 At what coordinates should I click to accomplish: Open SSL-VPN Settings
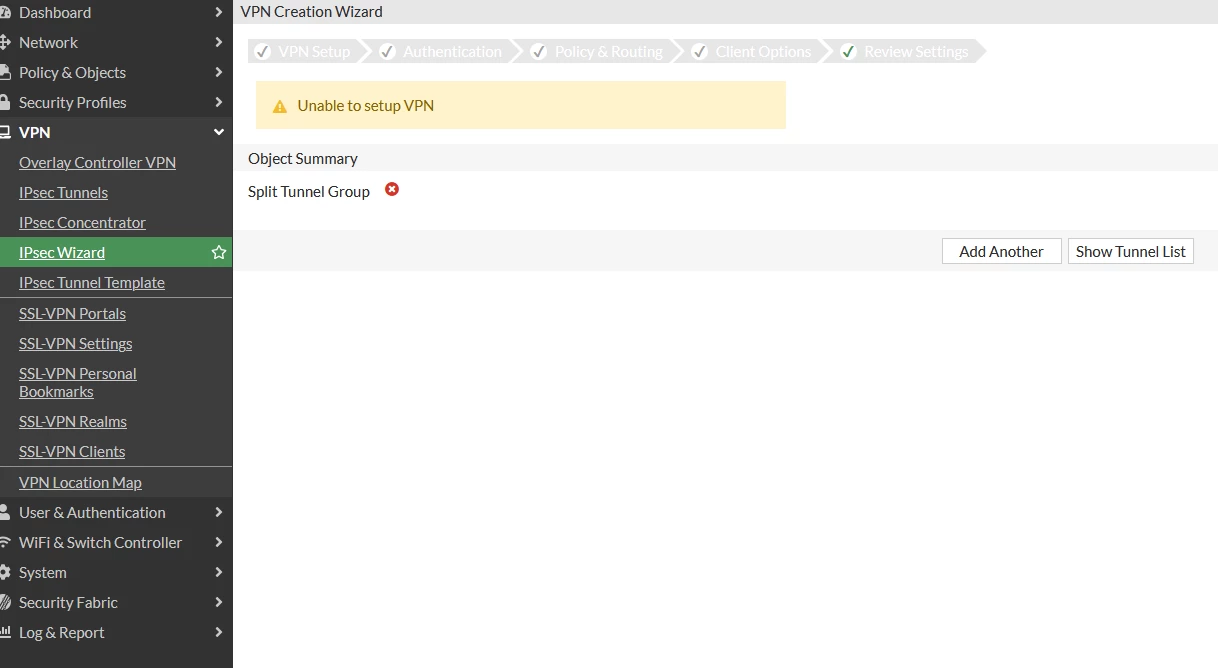(x=75, y=344)
